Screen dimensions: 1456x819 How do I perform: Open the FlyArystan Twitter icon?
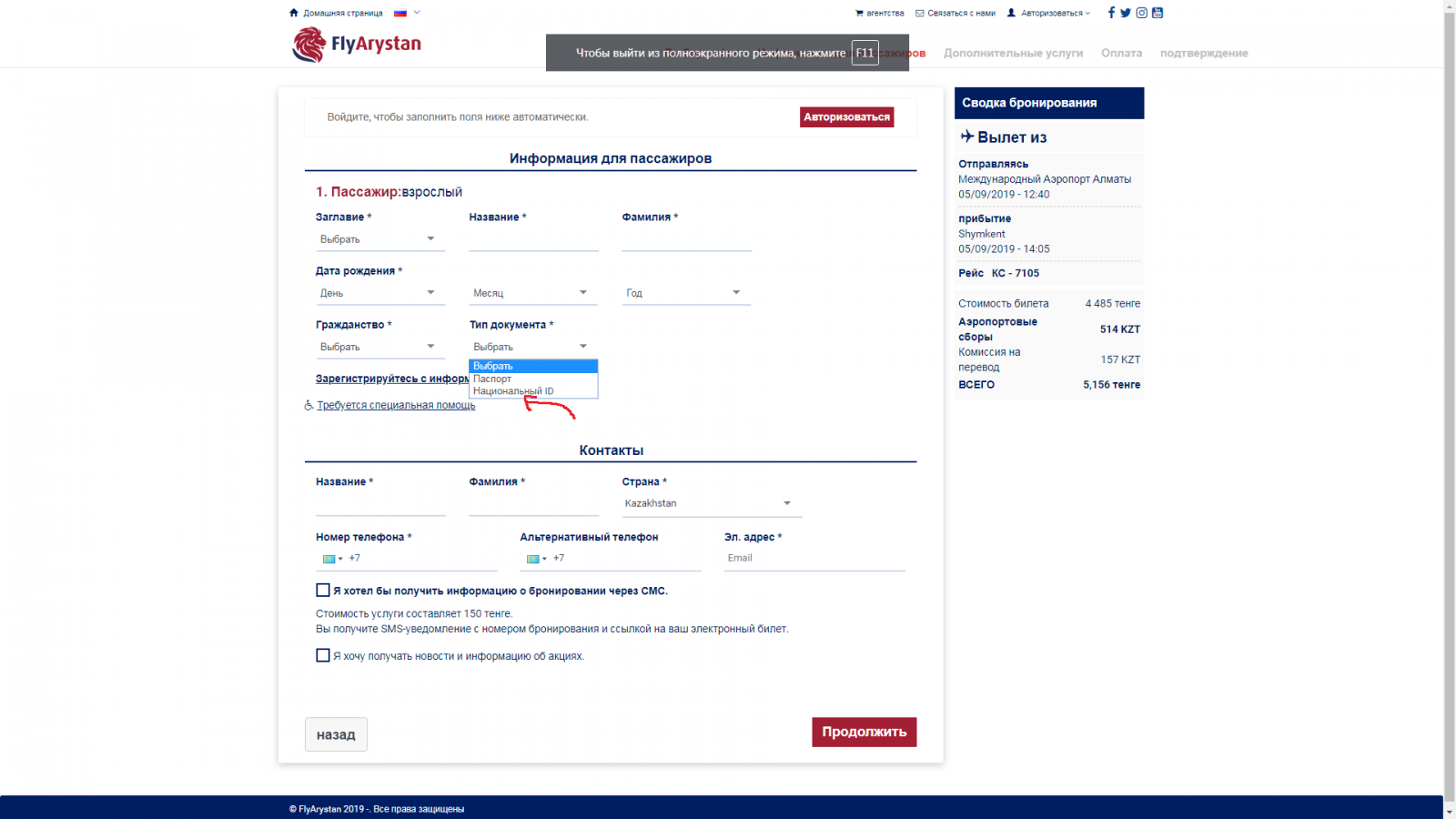(x=1126, y=13)
